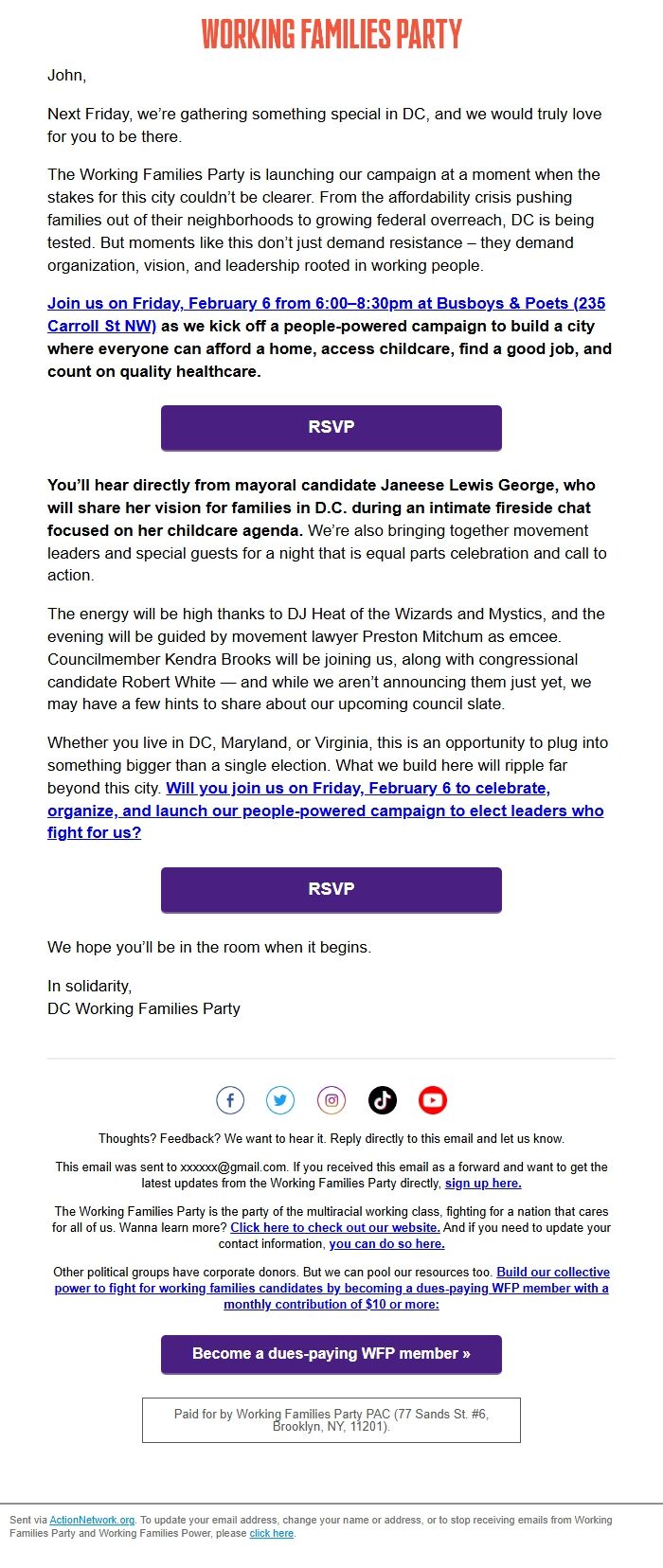Open the dues-paying WFP member contribution link
Image resolution: width=663 pixels, height=1568 pixels.
click(331, 1288)
